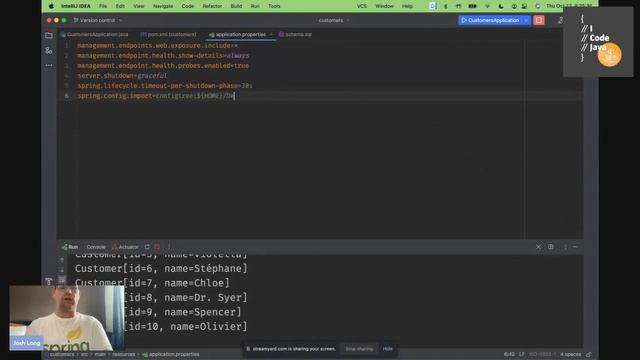Switch to pom.xml (customers) tab

(169, 35)
